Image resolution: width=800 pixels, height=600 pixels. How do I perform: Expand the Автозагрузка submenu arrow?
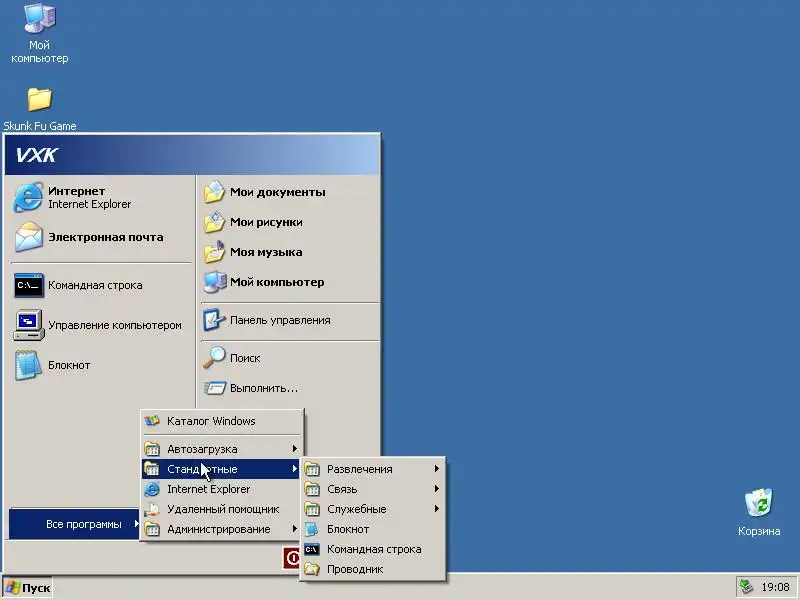[294, 448]
